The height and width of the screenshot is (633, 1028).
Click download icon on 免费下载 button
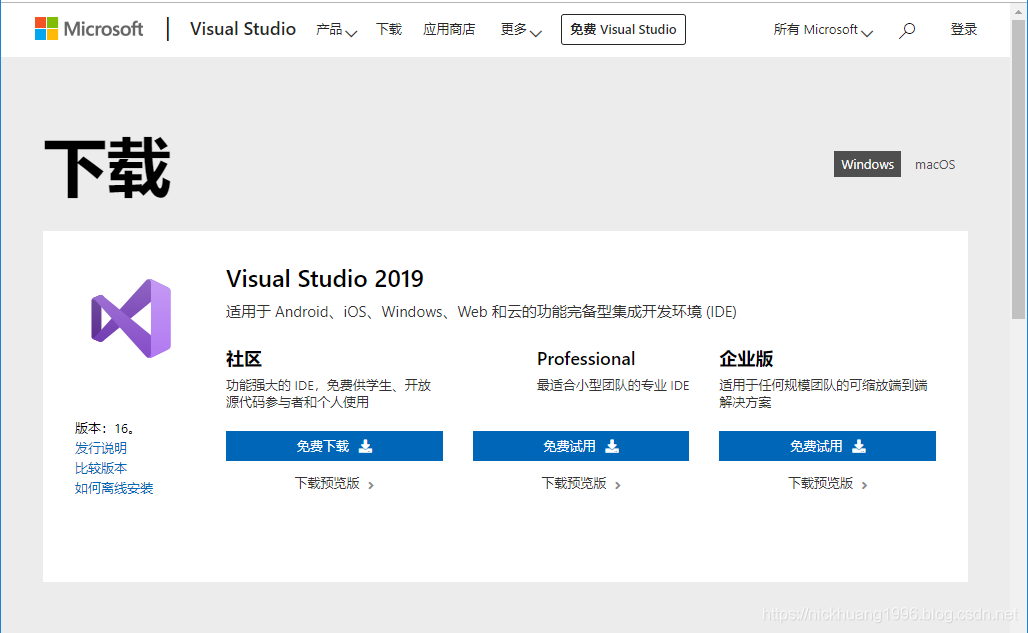click(x=366, y=446)
